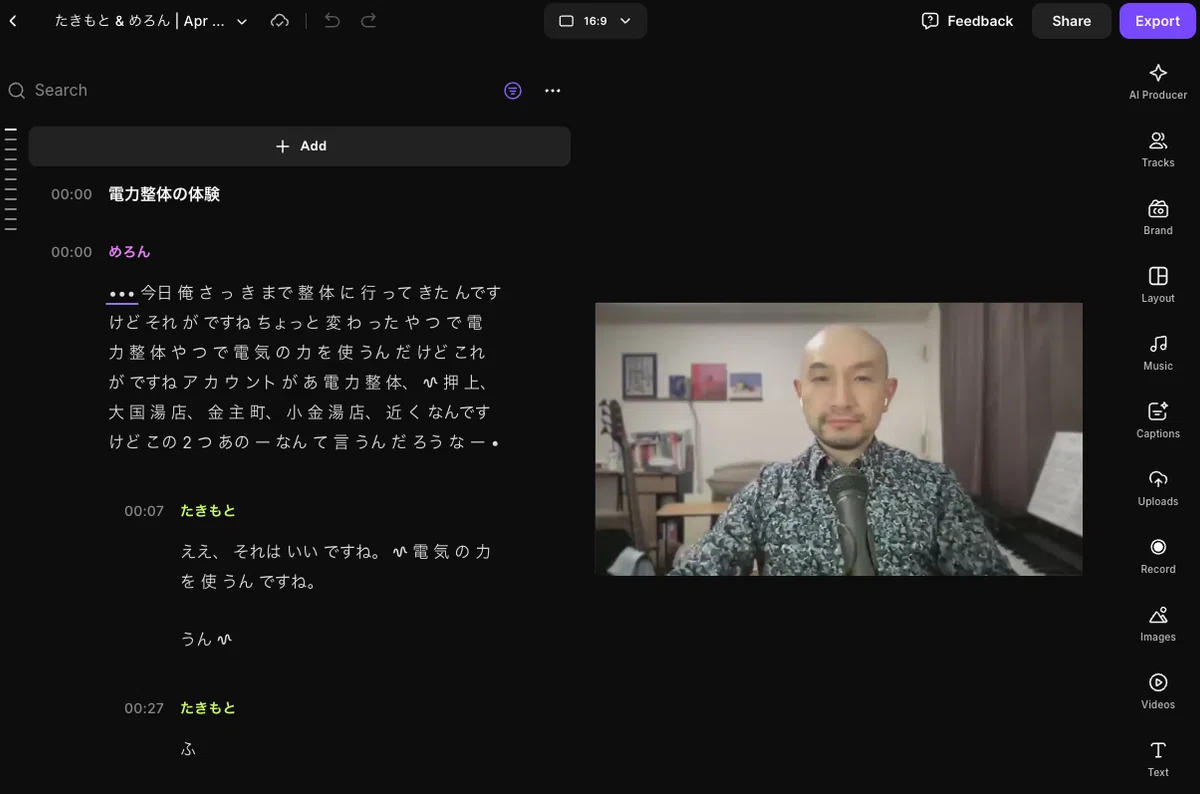Viewport: 1200px width, 794px height.
Task: Click the transcript word 今日
Action: tap(156, 293)
